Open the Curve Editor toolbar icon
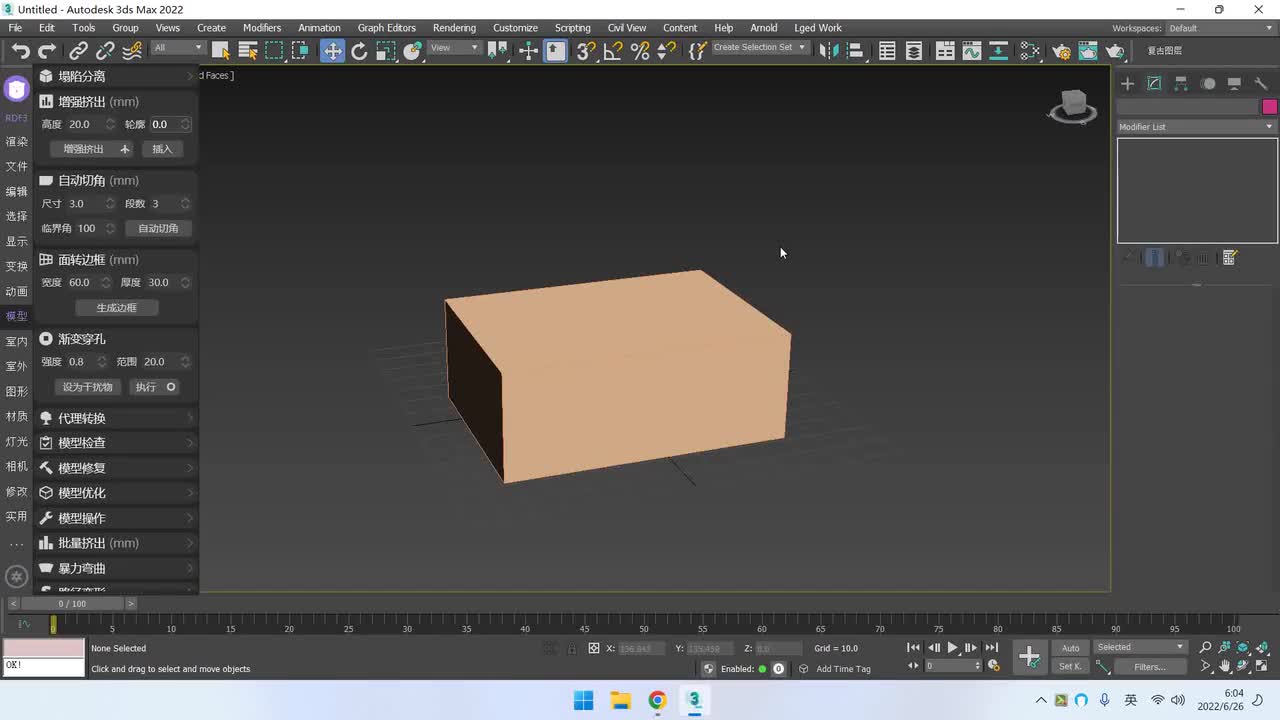Viewport: 1280px width, 720px height. [x=971, y=51]
